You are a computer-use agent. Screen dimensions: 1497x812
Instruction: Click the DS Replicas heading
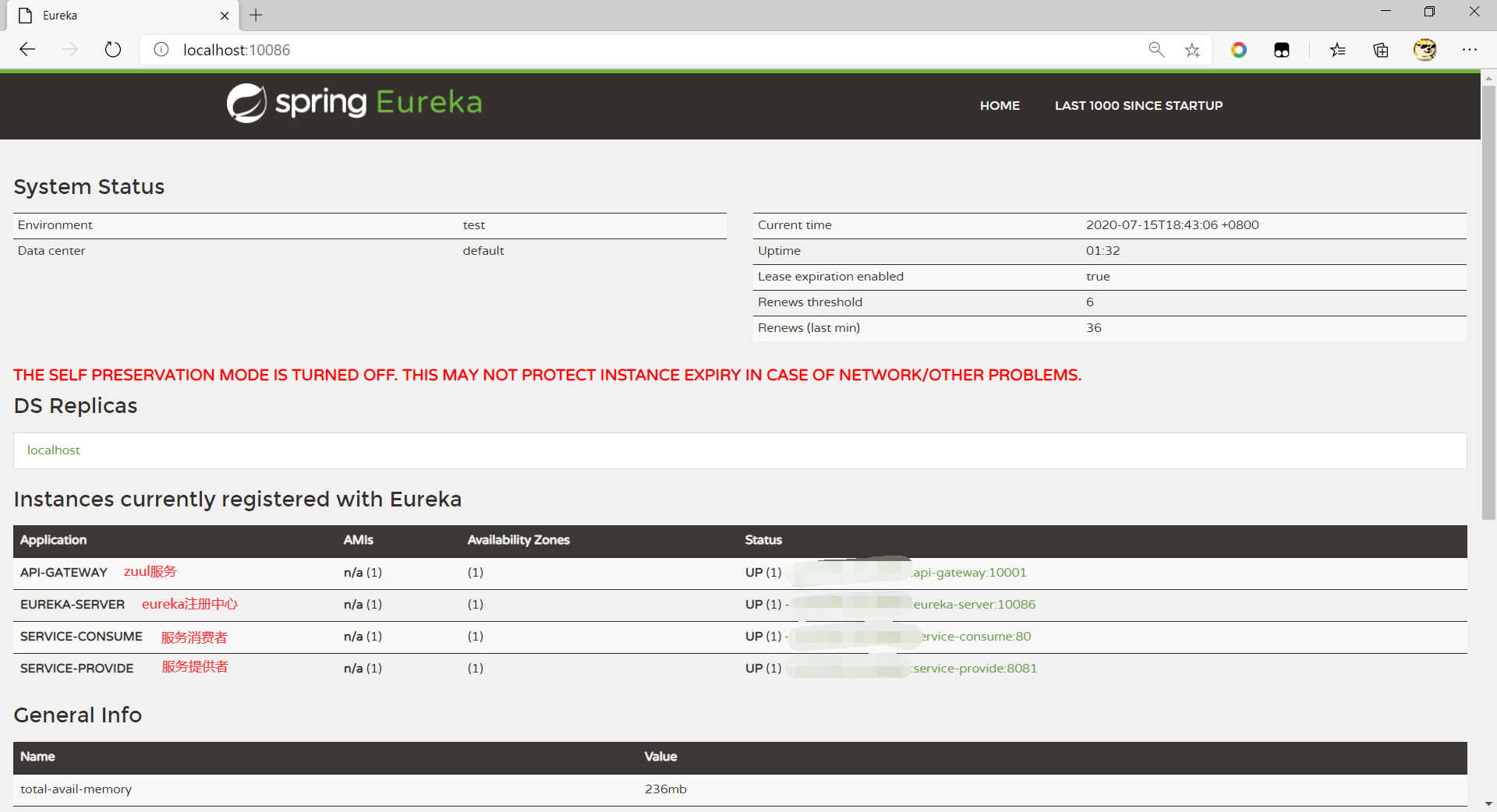75,406
